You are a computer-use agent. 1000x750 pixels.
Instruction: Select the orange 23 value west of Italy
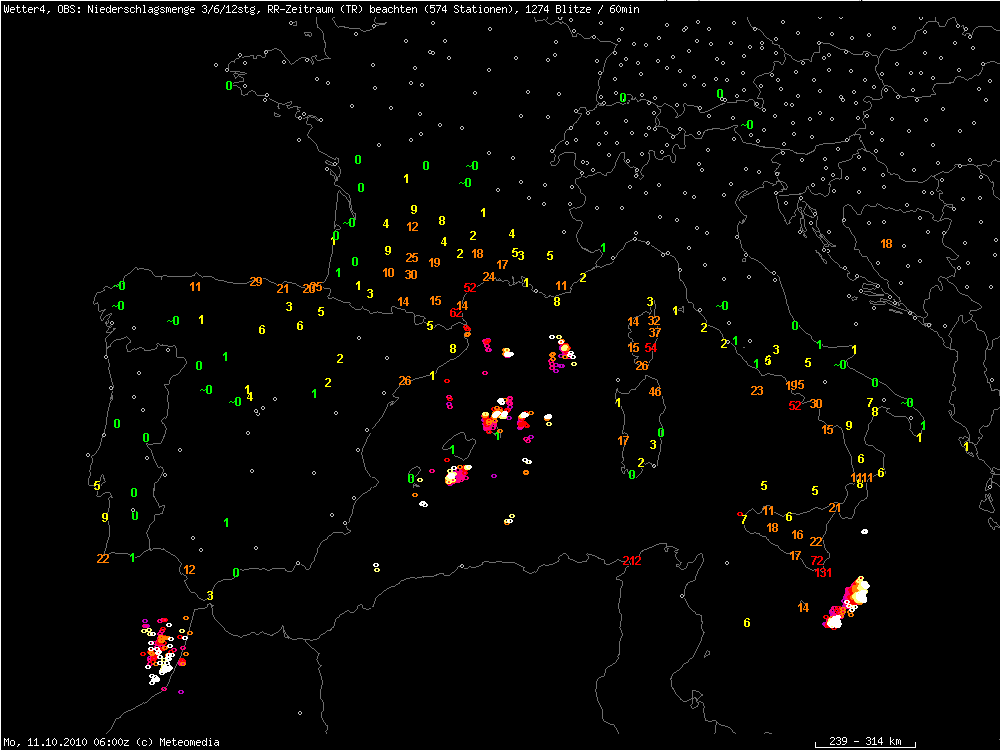pyautogui.click(x=756, y=390)
